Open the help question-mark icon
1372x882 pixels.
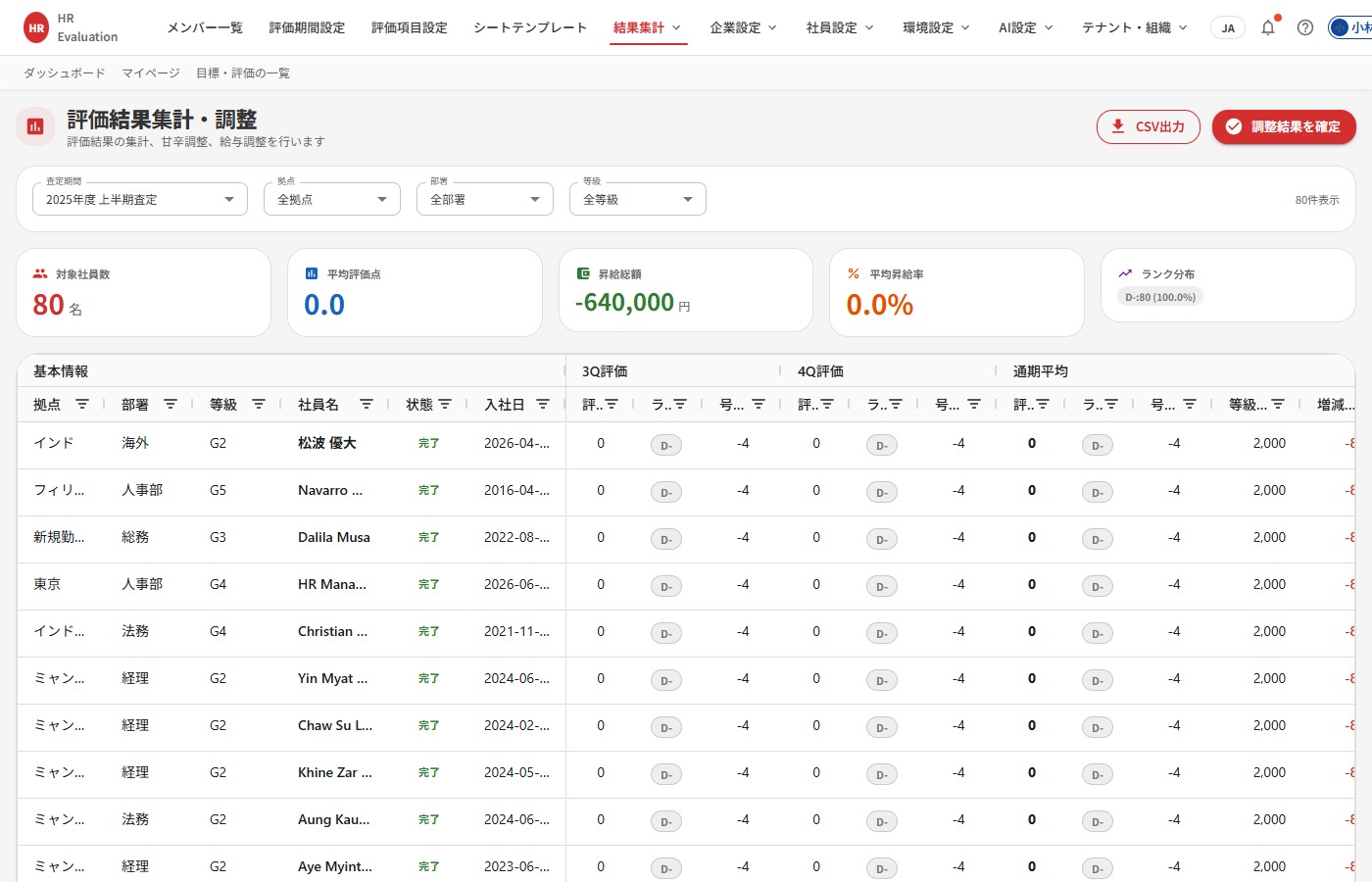(x=1305, y=27)
